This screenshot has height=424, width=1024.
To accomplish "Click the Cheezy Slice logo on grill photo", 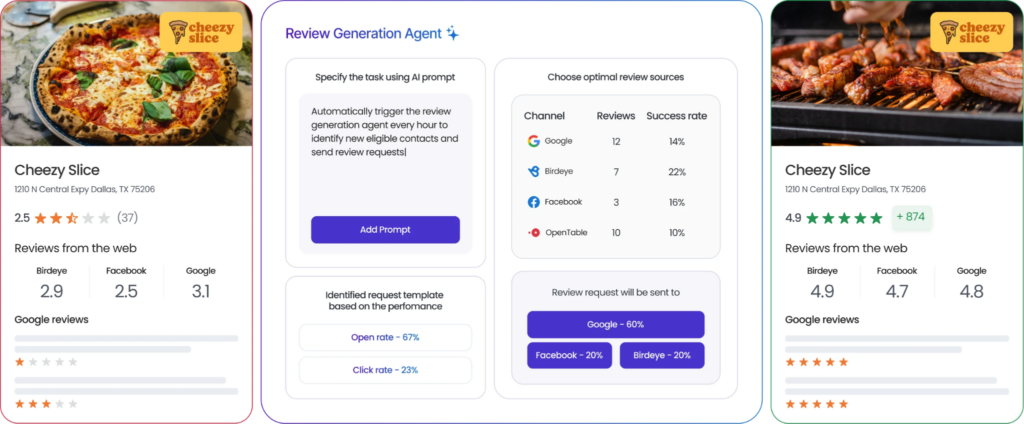I will (972, 32).
